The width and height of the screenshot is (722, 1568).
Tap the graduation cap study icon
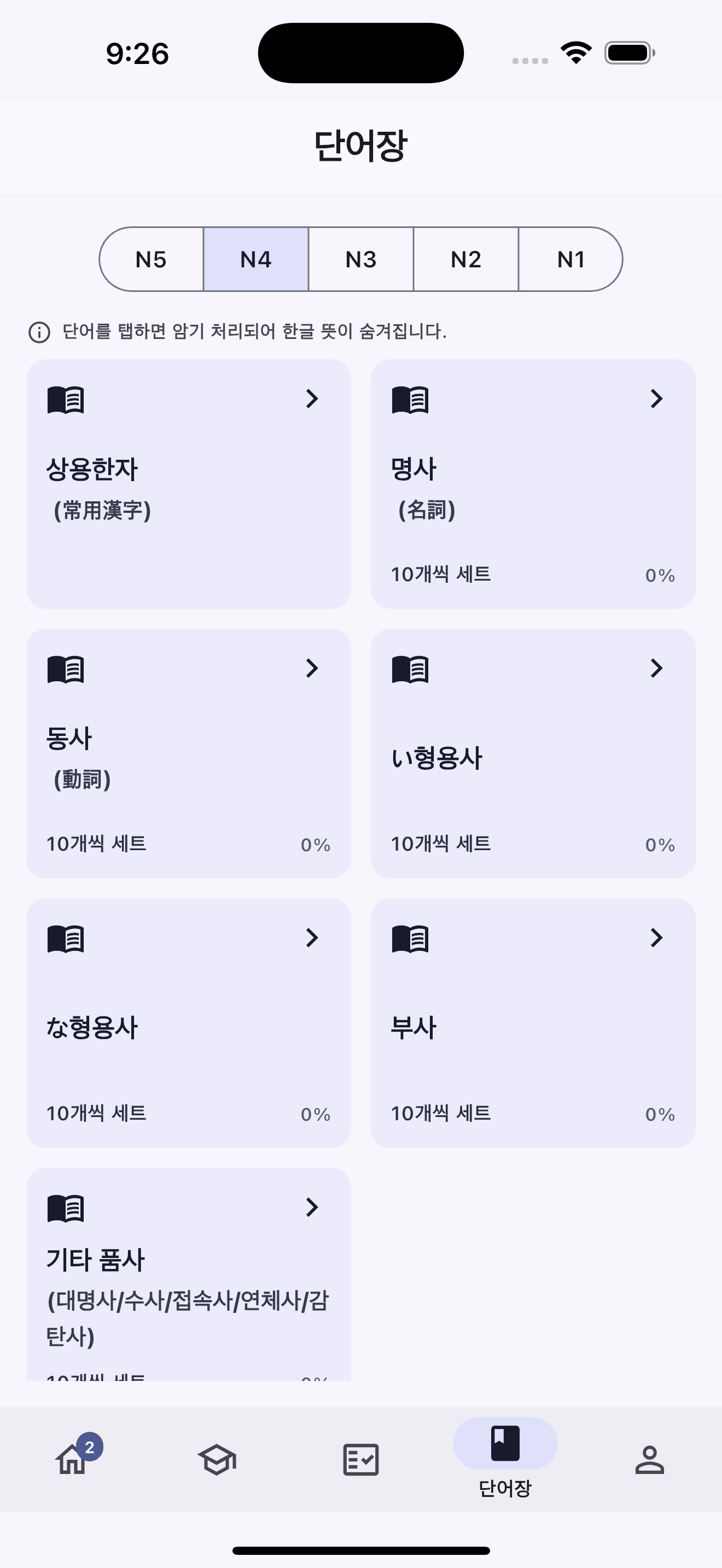[217, 1459]
